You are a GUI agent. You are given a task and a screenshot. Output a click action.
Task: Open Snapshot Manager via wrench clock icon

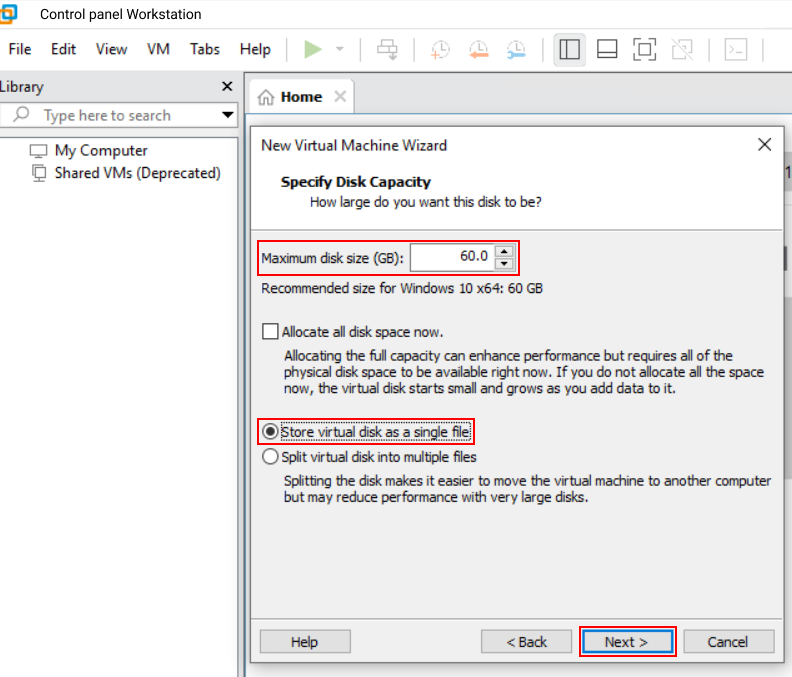coord(516,49)
